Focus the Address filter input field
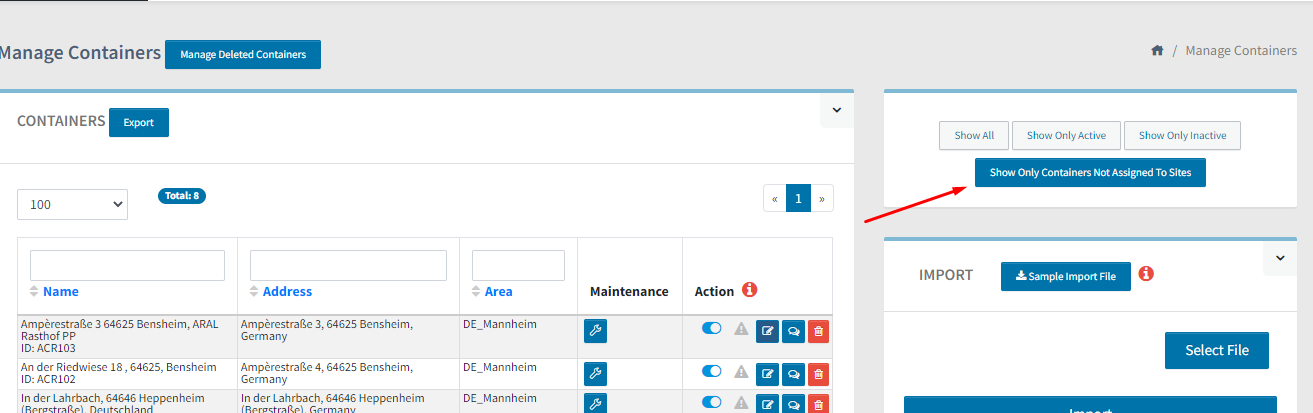Image resolution: width=1313 pixels, height=413 pixels. pyautogui.click(x=348, y=265)
